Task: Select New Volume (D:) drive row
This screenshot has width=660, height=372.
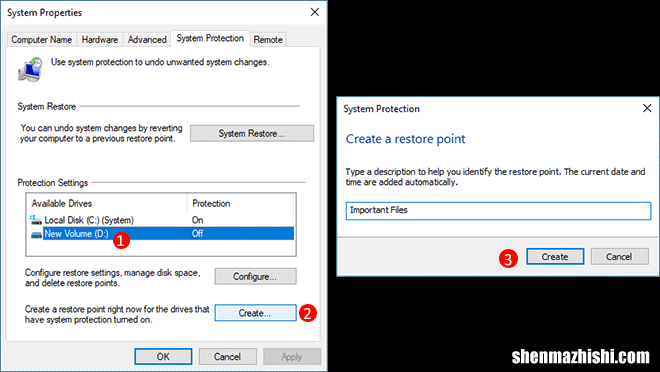Action: (162, 234)
